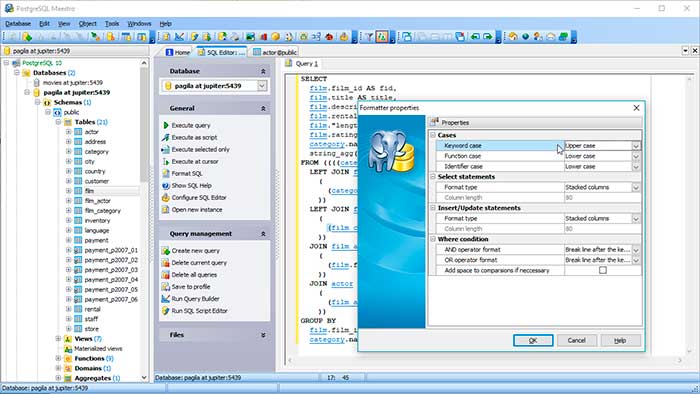Check Add space to comparisons if necessary
Image resolution: width=700 pixels, height=394 pixels.
click(603, 270)
